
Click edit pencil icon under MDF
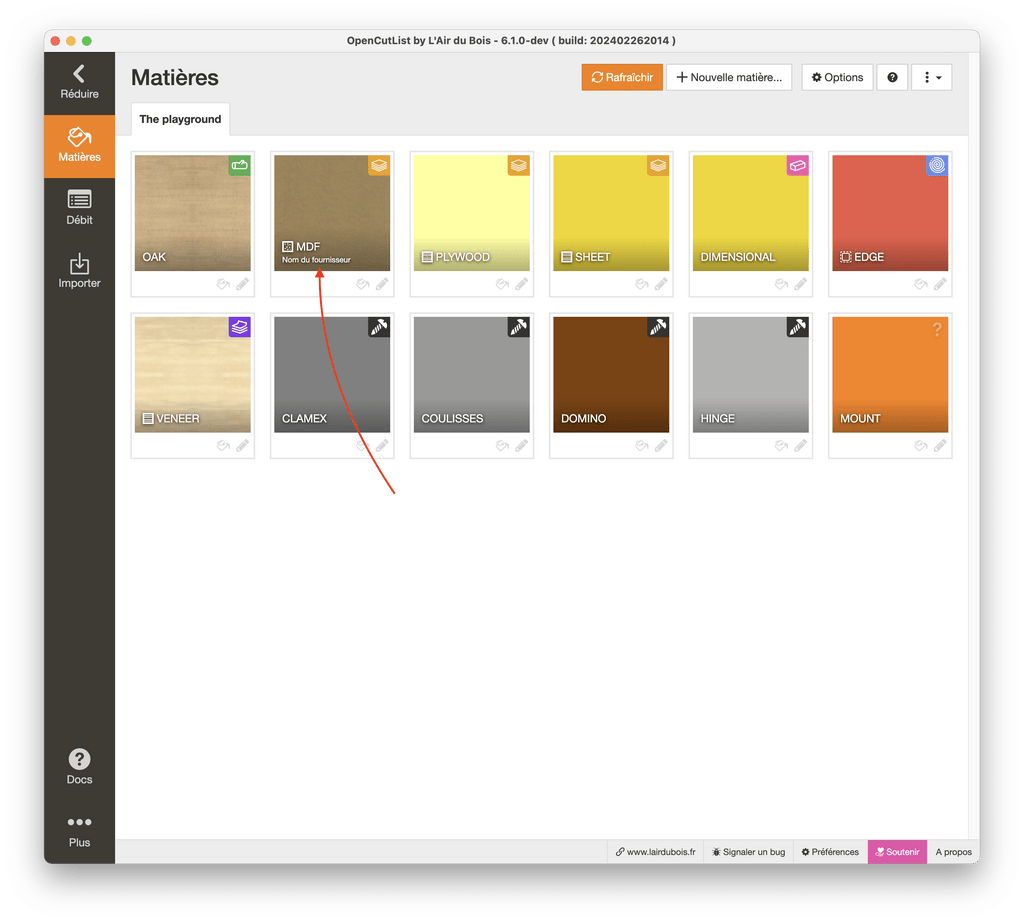pyautogui.click(x=382, y=284)
